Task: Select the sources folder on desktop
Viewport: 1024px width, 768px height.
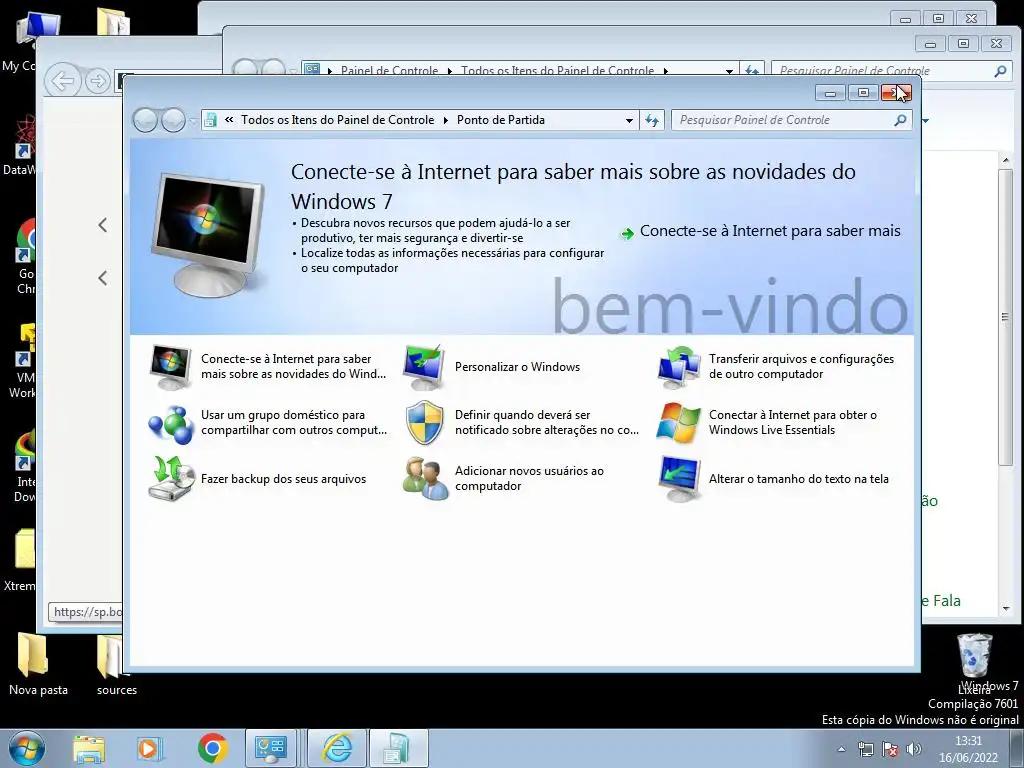Action: [x=111, y=656]
